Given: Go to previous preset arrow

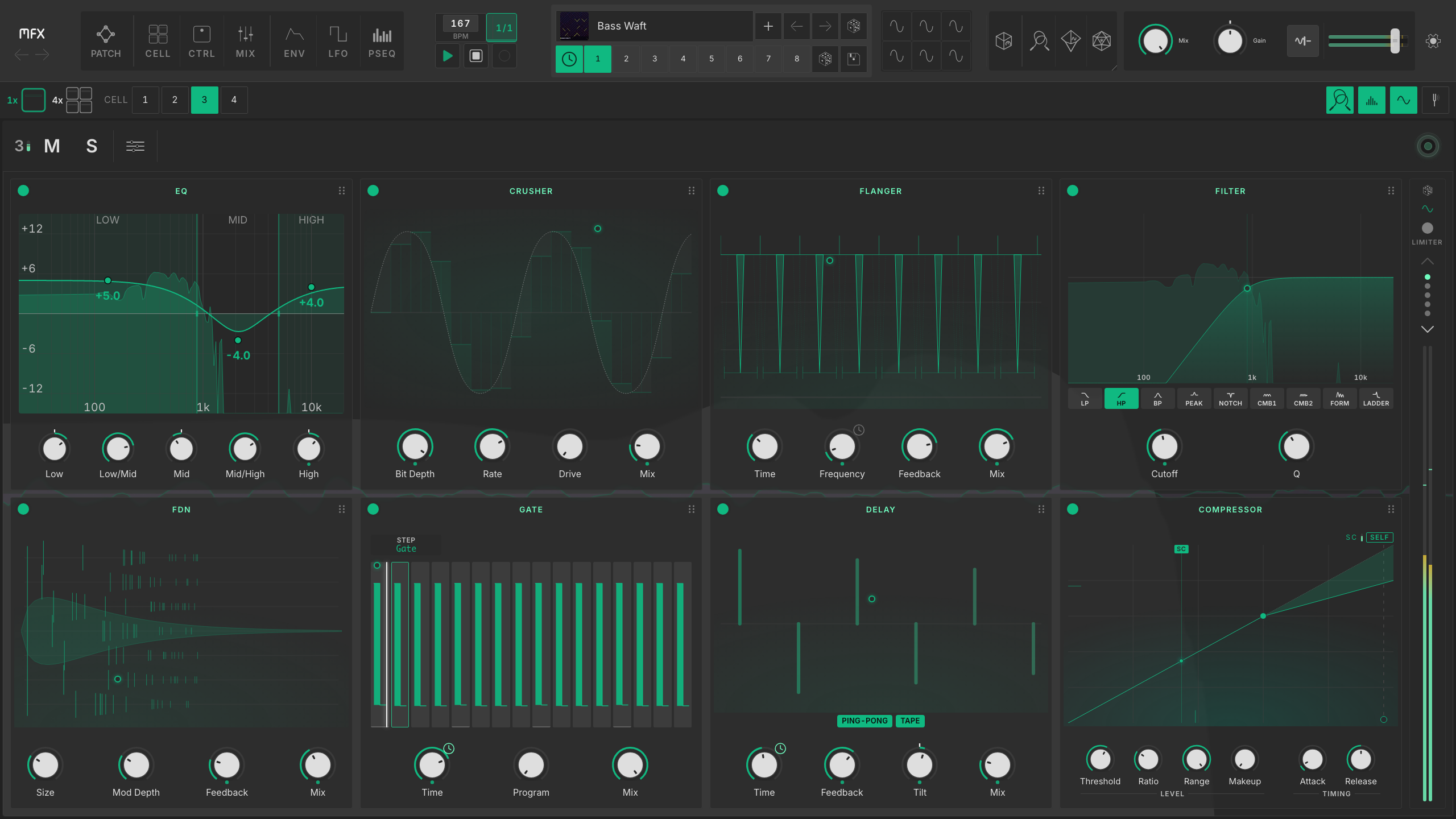Looking at the screenshot, I should click(796, 26).
